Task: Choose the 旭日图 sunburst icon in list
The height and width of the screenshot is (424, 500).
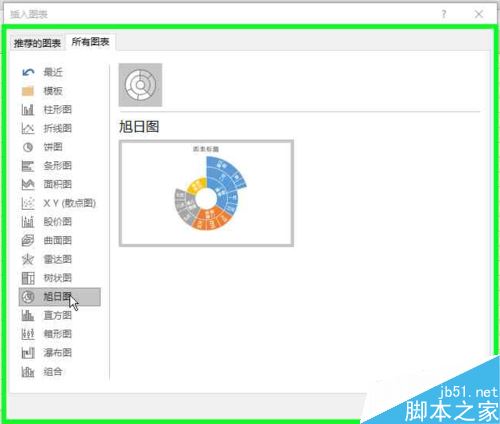Action: [28, 296]
